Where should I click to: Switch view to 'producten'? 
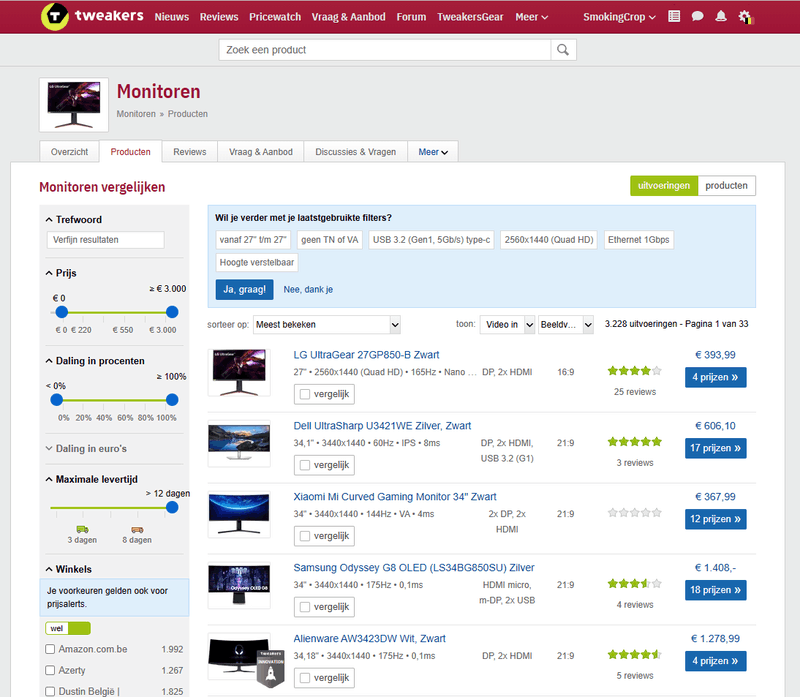pos(727,186)
